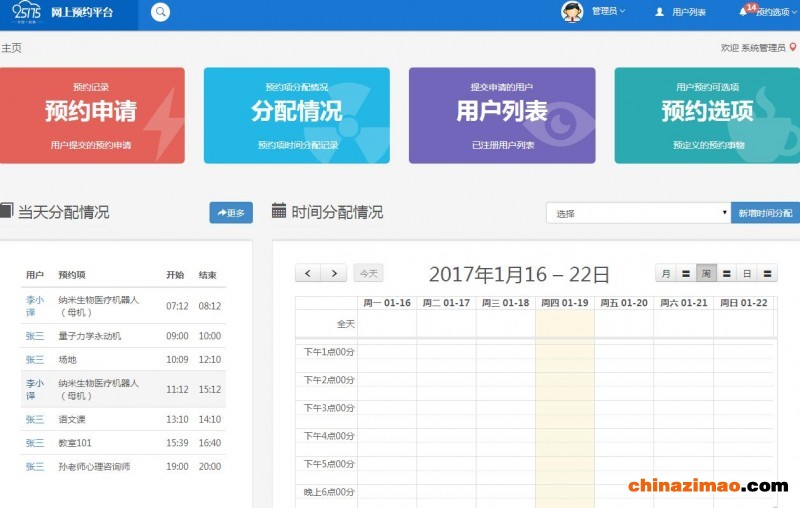The height and width of the screenshot is (508, 800).
Task: Switch calendar to 日 (day) view
Action: [x=746, y=273]
